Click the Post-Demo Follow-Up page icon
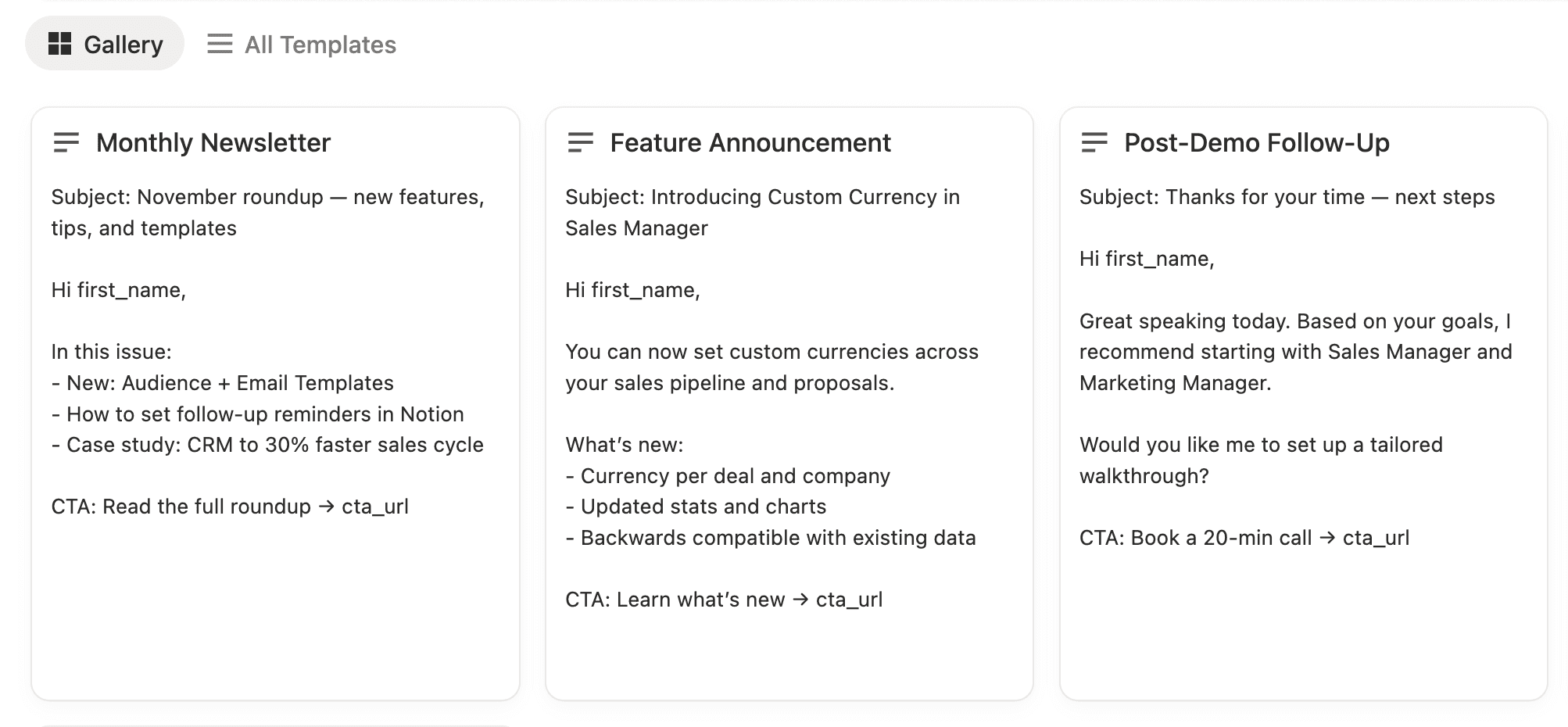1568x727 pixels. [1094, 142]
